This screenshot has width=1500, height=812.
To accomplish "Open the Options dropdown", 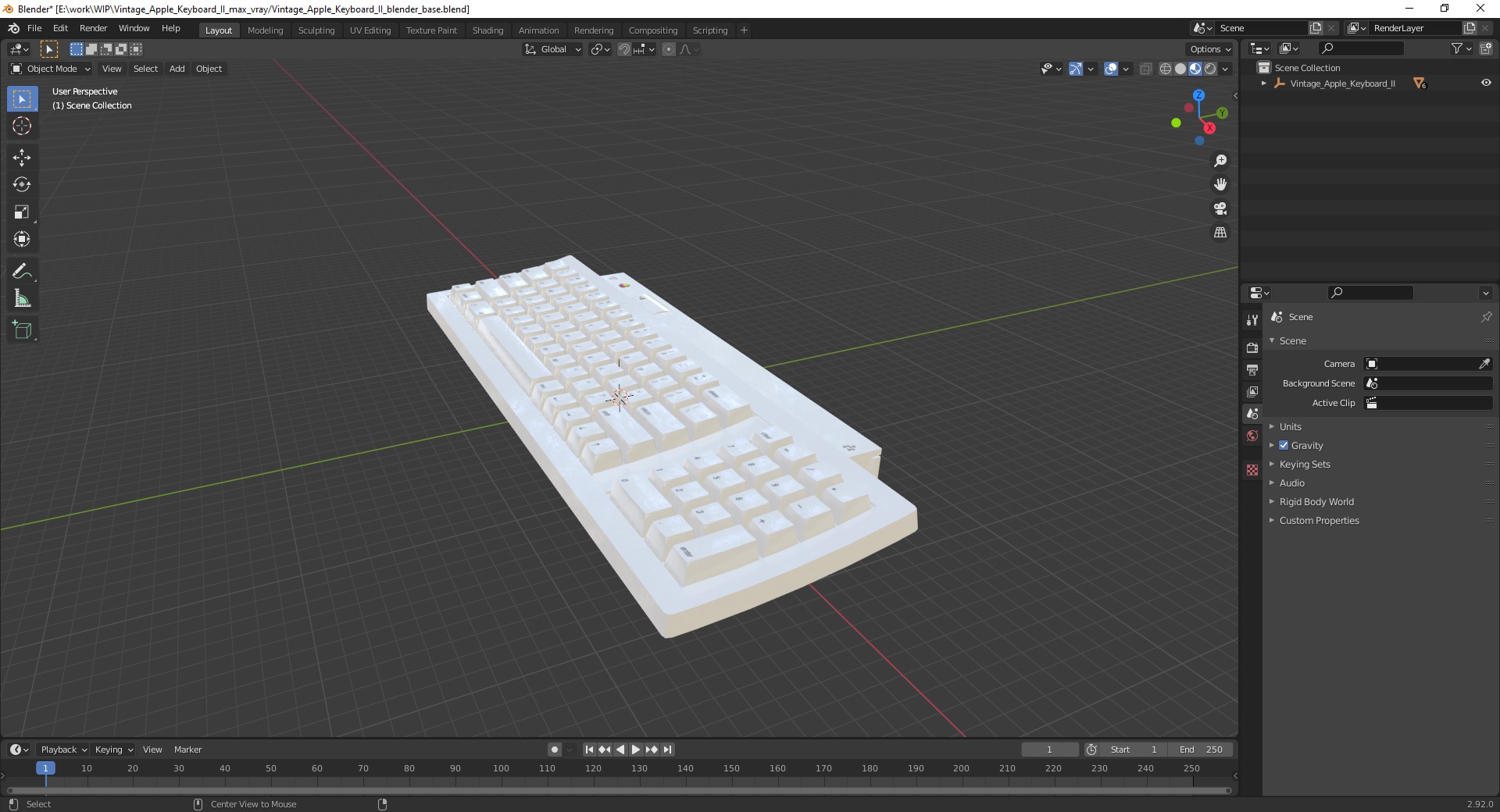I will point(1210,49).
